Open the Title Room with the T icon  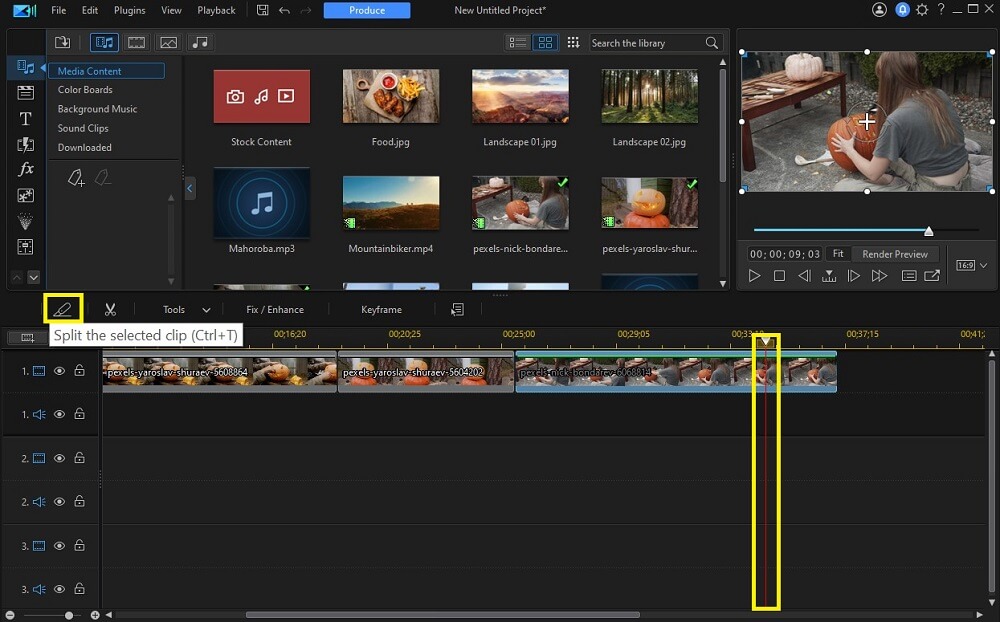(25, 118)
